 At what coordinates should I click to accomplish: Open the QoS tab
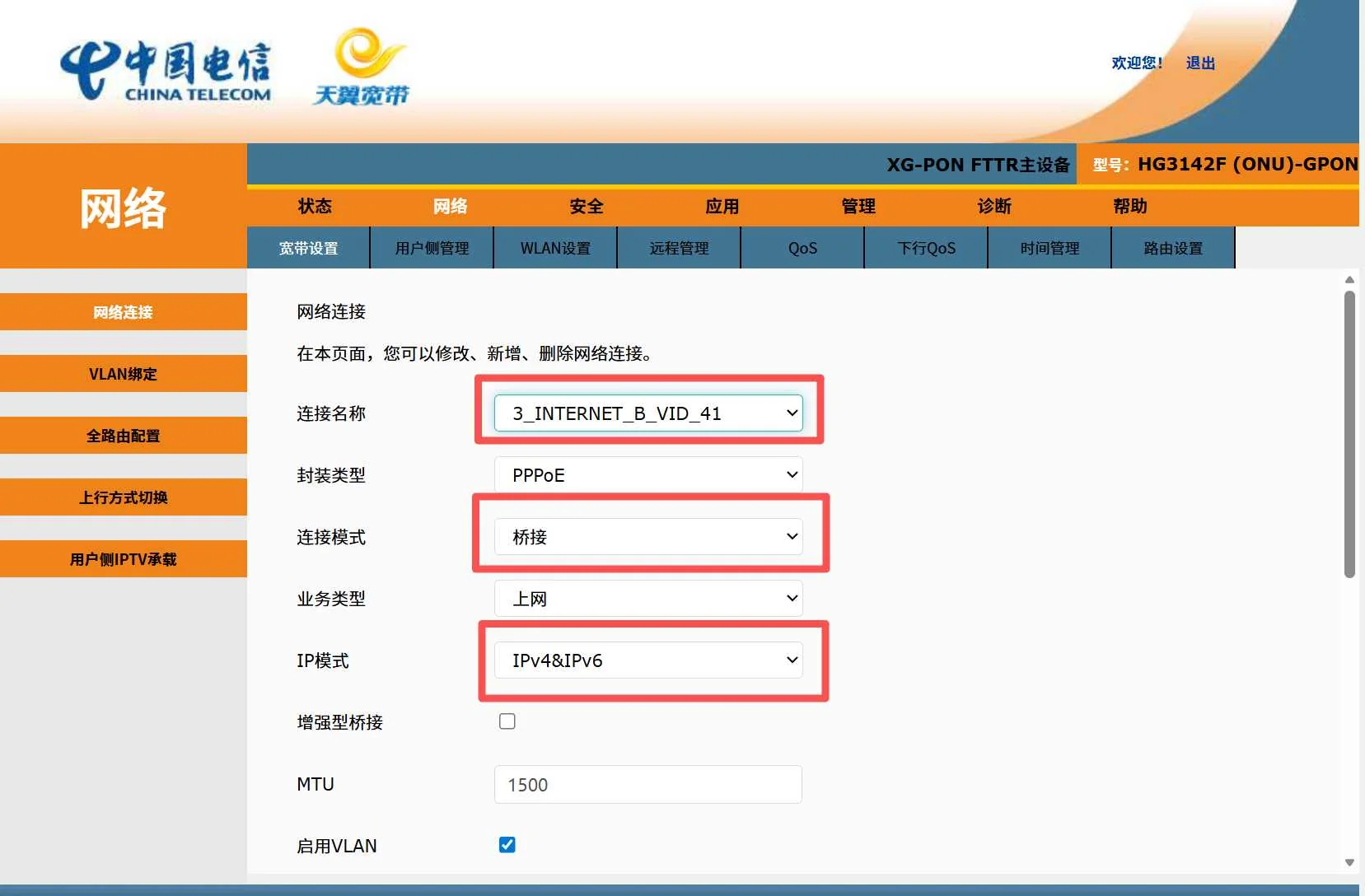(x=802, y=247)
